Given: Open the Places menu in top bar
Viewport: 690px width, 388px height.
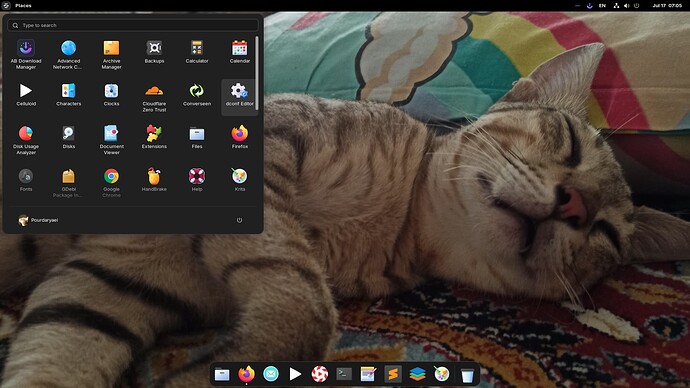Looking at the screenshot, I should [23, 6].
